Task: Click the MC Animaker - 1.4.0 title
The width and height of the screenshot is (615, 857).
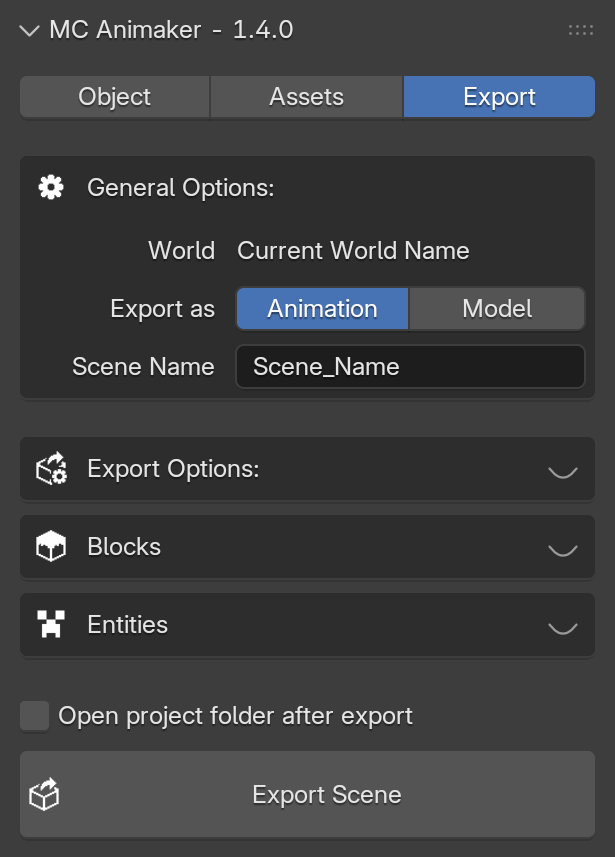Action: 171,30
